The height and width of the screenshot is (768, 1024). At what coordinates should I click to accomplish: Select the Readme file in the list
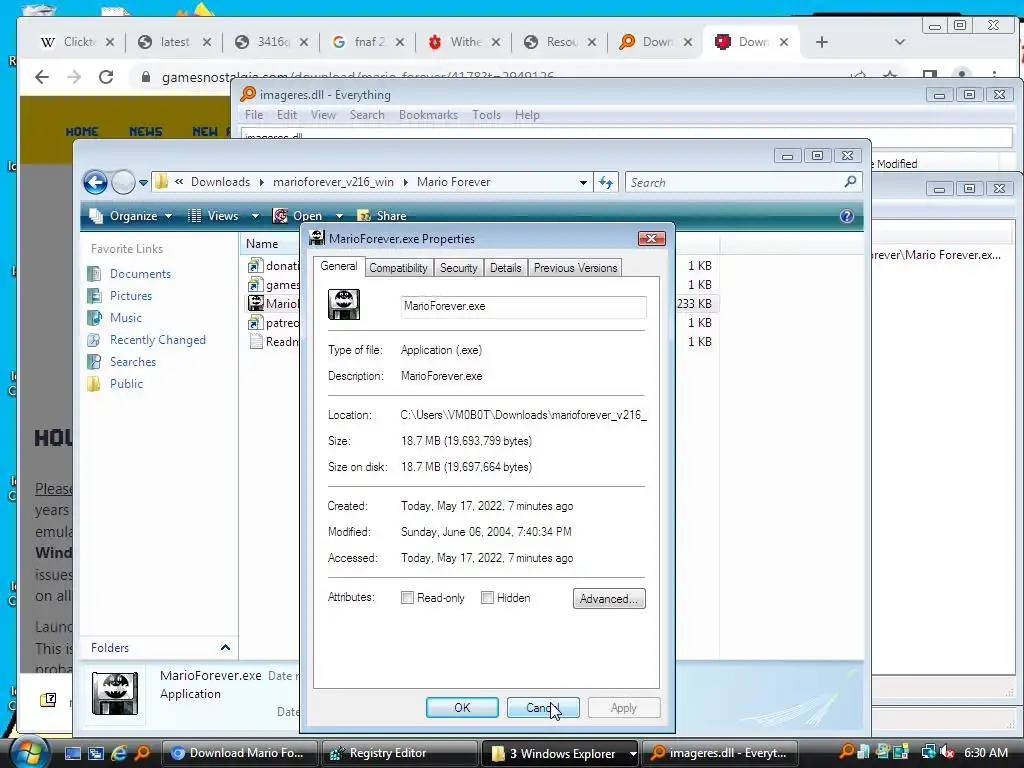pos(273,342)
